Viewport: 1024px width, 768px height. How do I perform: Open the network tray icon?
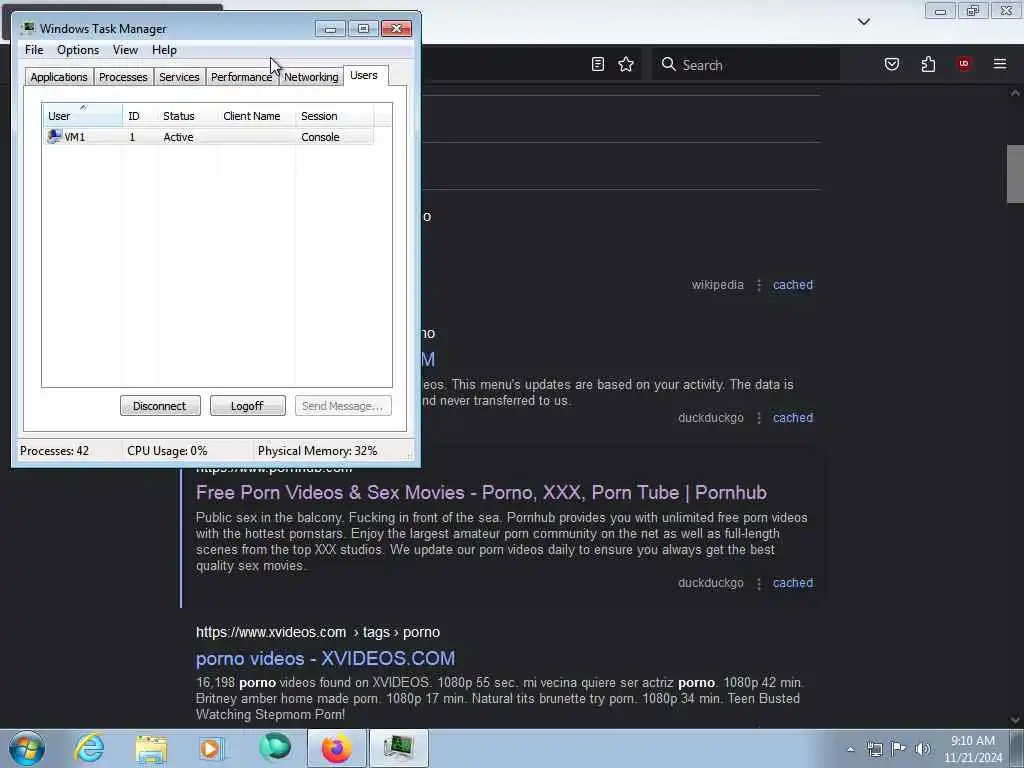tap(874, 749)
